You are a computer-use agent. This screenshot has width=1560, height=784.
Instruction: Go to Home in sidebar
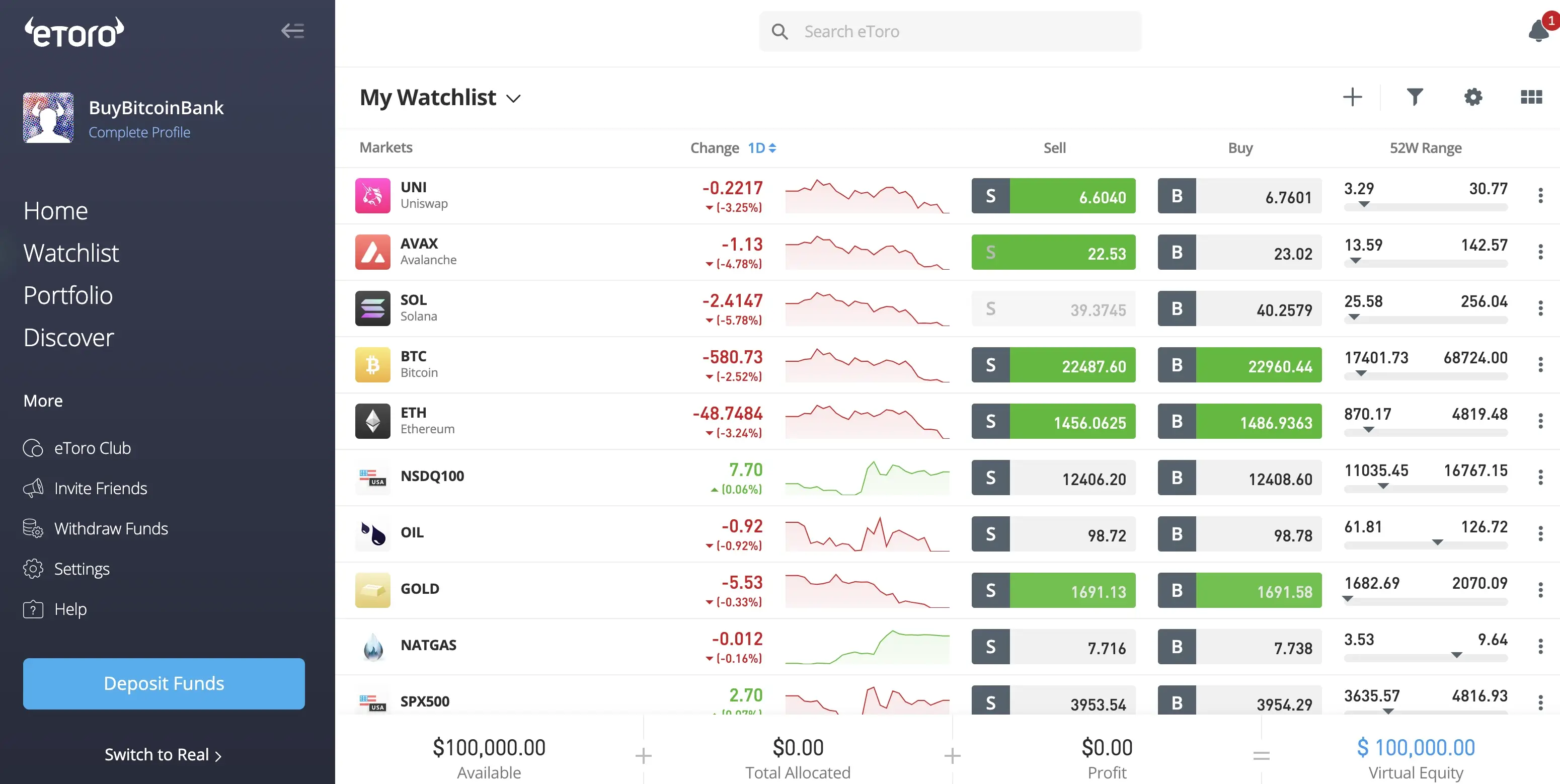[x=56, y=211]
